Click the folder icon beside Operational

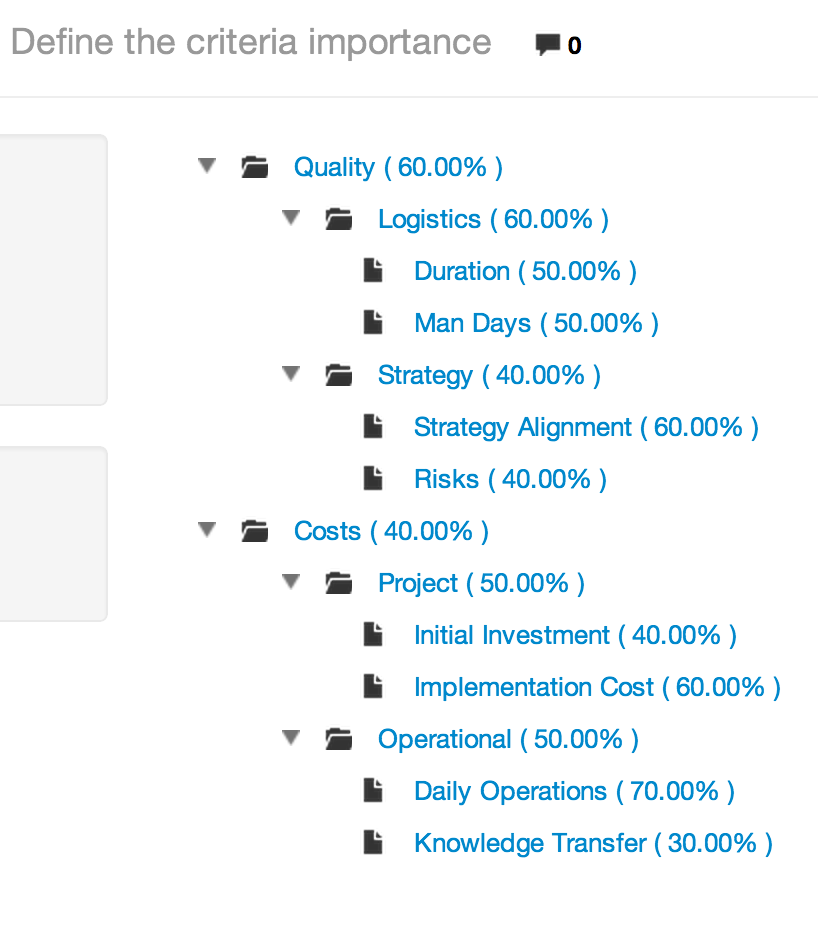(339, 738)
